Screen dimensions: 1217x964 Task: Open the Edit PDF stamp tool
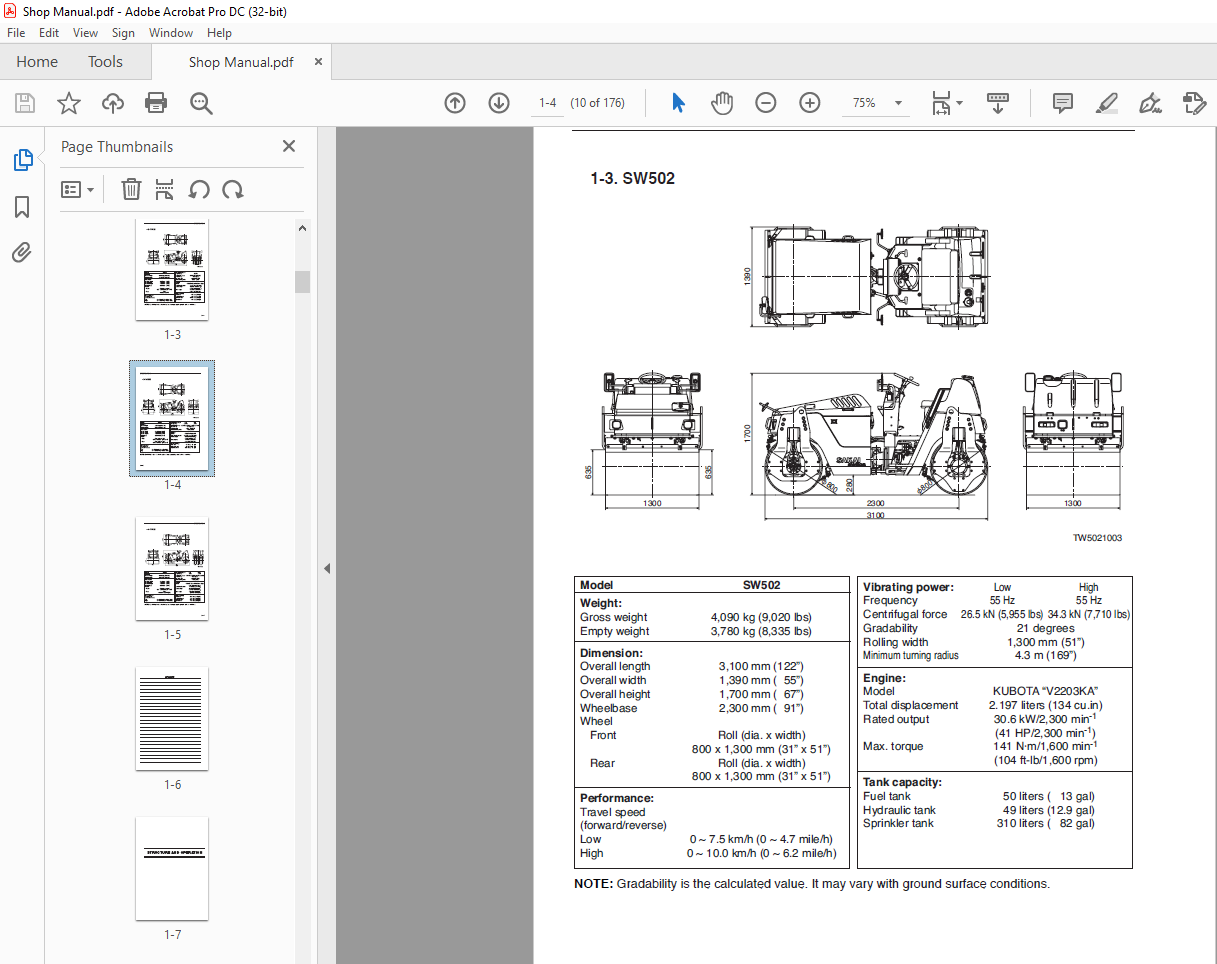(x=1193, y=103)
